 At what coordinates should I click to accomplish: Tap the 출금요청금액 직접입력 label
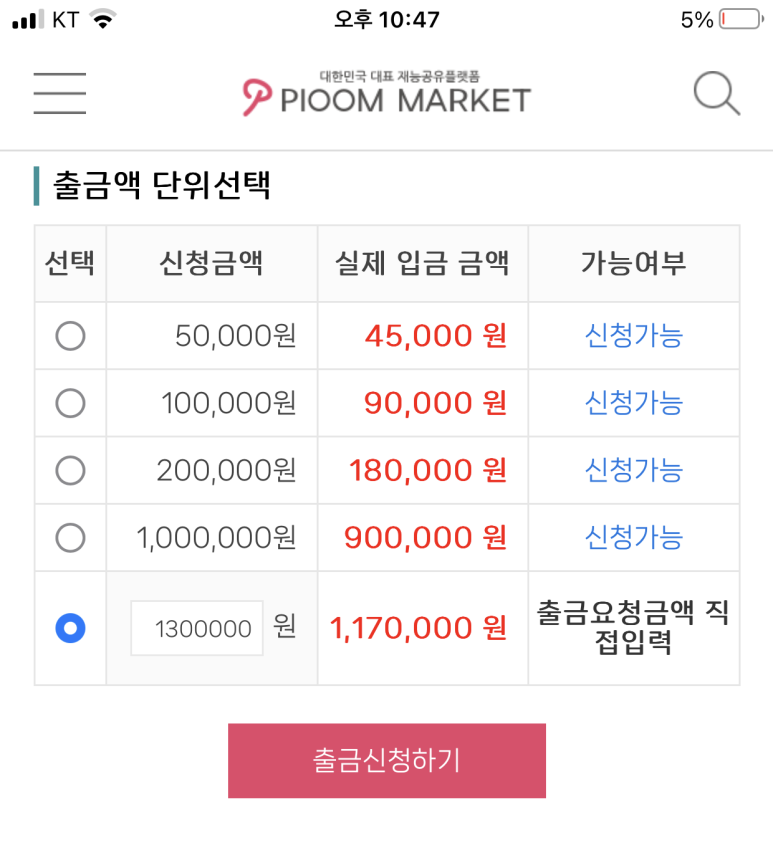pyautogui.click(x=633, y=627)
